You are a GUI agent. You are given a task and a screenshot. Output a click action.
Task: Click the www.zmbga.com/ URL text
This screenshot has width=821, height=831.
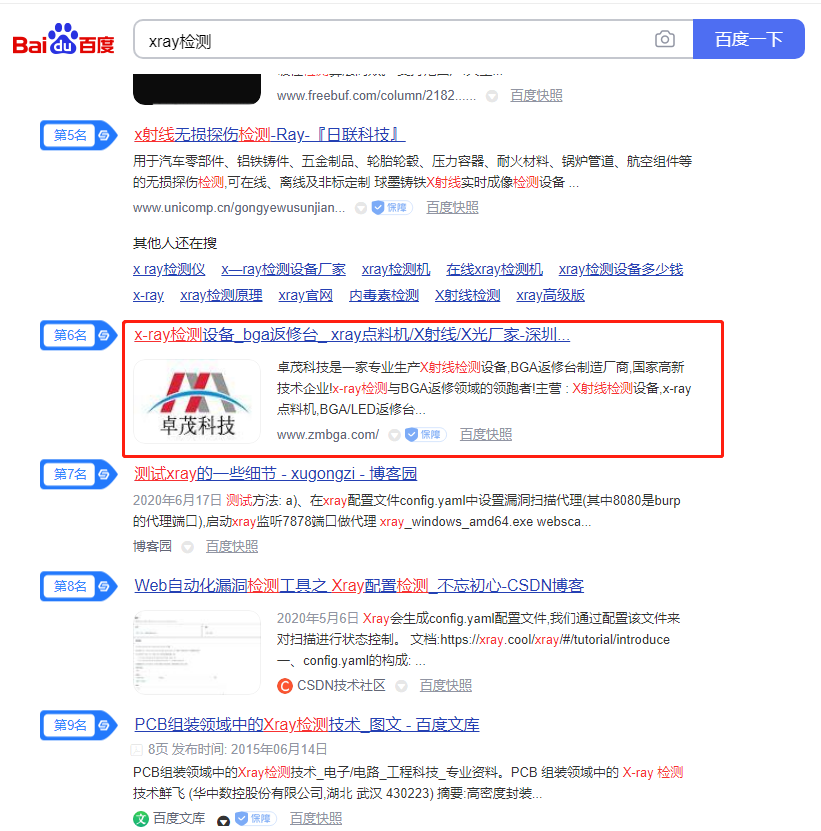(x=328, y=435)
